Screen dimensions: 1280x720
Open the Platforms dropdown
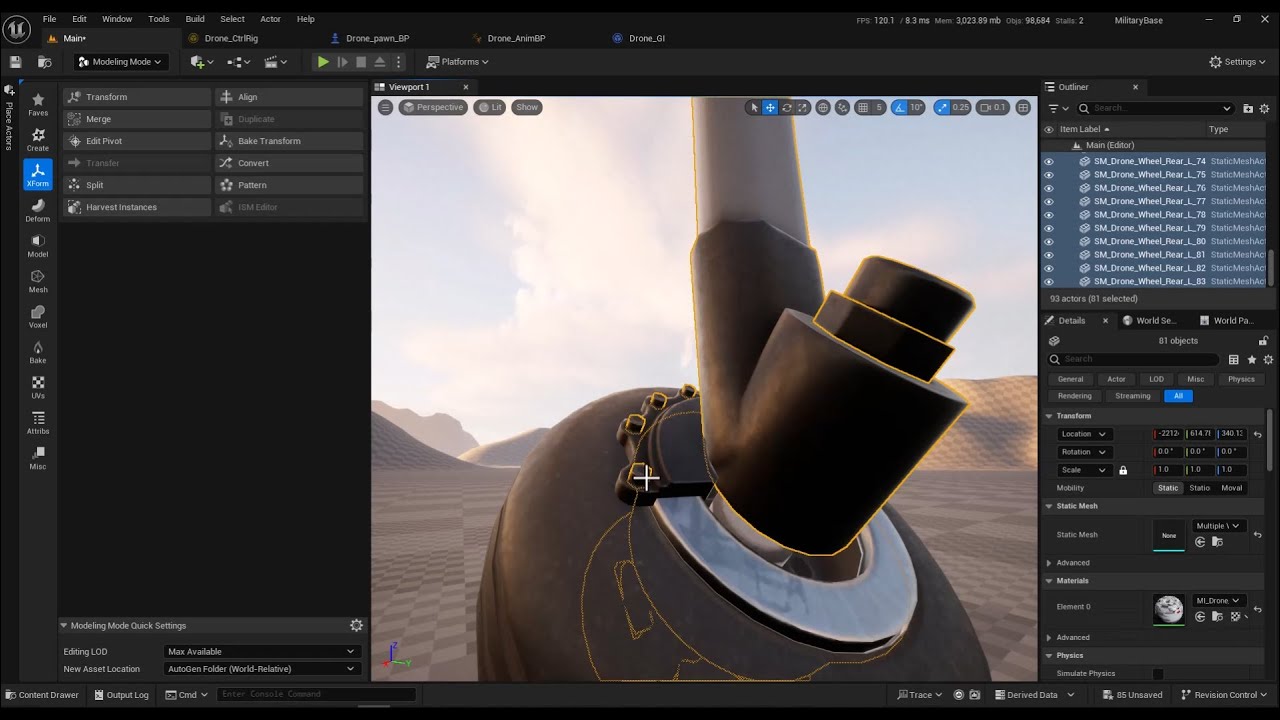point(457,62)
